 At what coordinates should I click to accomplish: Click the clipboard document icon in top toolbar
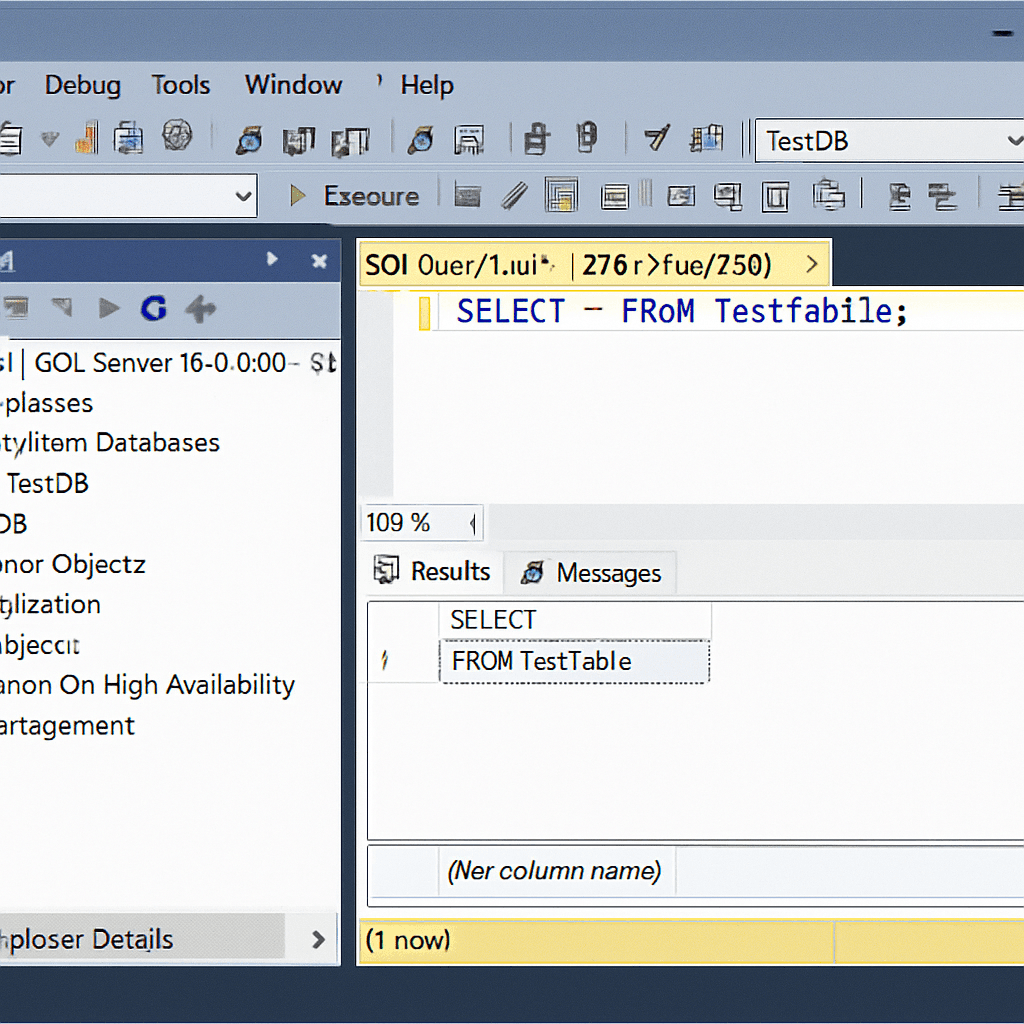(128, 138)
